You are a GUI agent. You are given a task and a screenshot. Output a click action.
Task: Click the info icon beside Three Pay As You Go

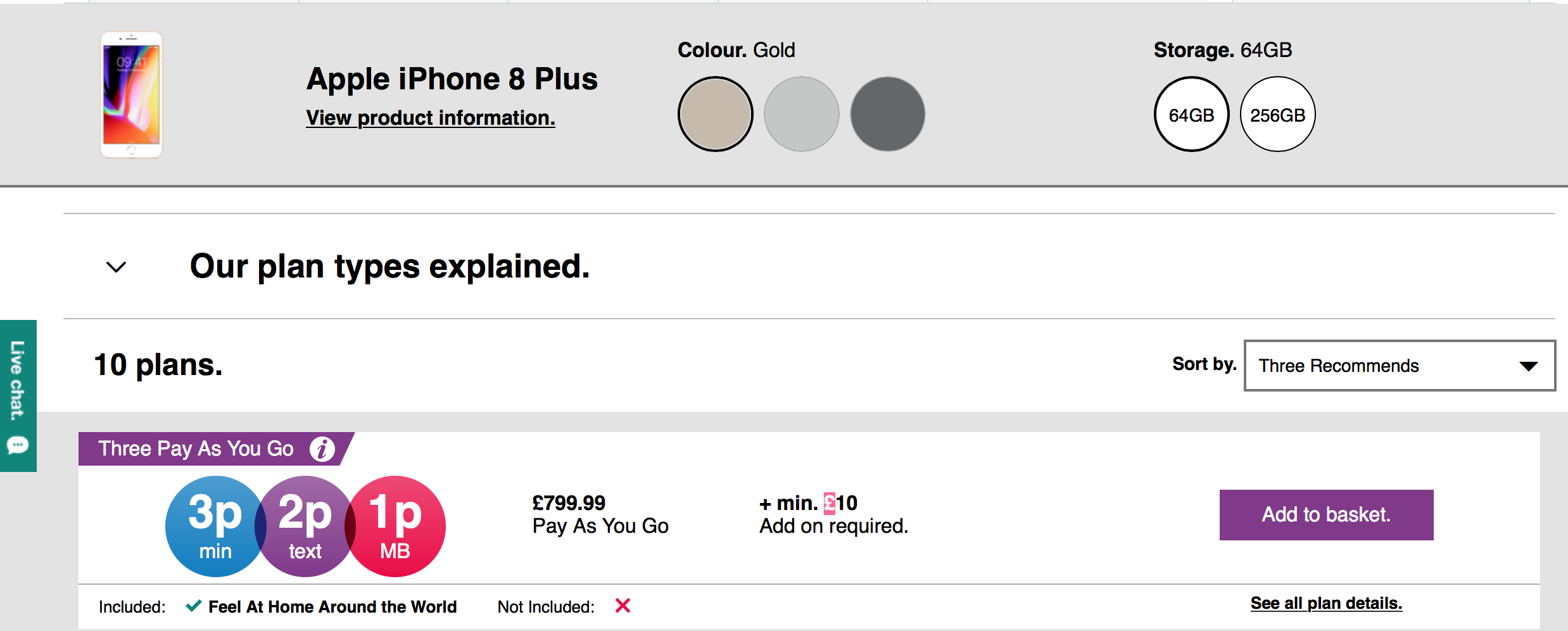(x=322, y=449)
